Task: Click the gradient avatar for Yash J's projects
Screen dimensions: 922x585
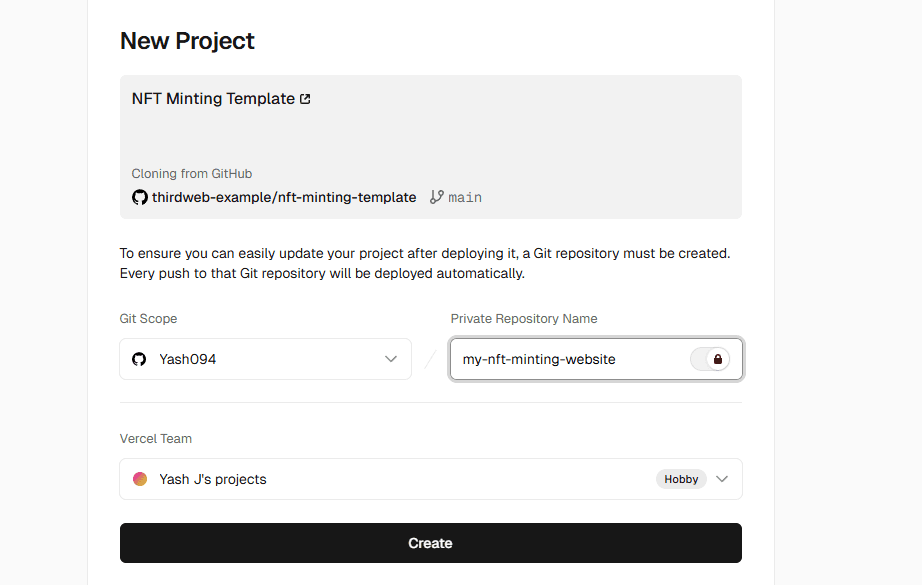Action: [x=140, y=479]
